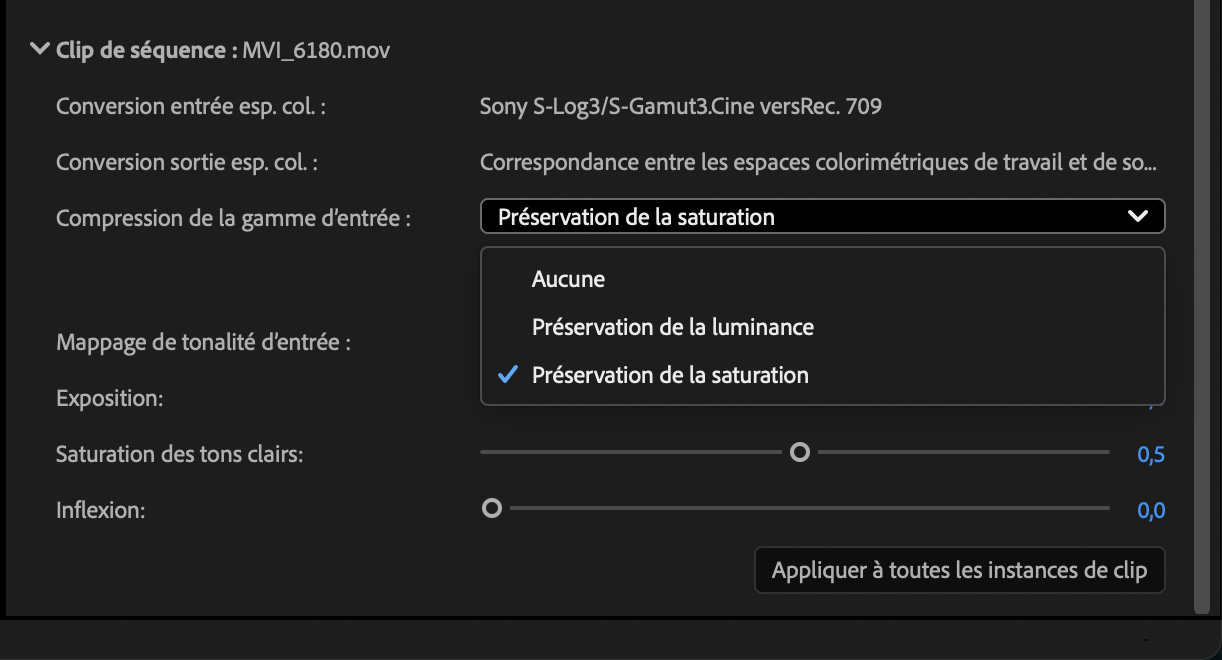Viewport: 1222px width, 660px height.
Task: Click the Exposition label
Action: coord(110,398)
